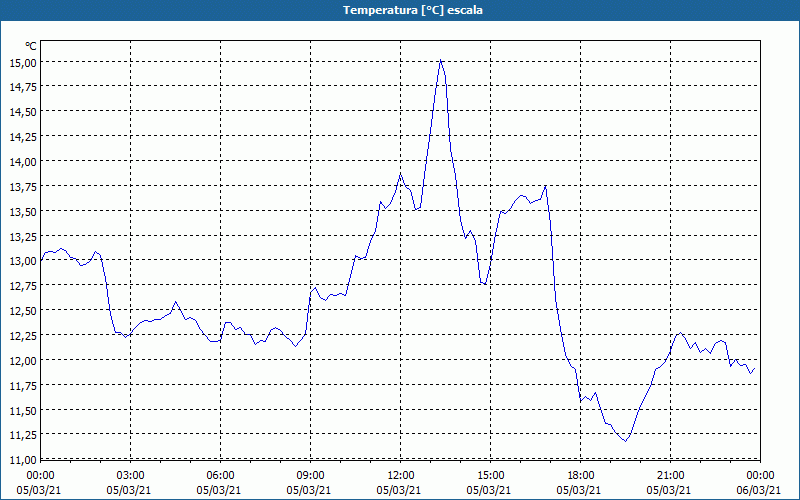This screenshot has height=500, width=800.
Task: Click the 15,00 peak of the blue curve
Action: [440, 60]
